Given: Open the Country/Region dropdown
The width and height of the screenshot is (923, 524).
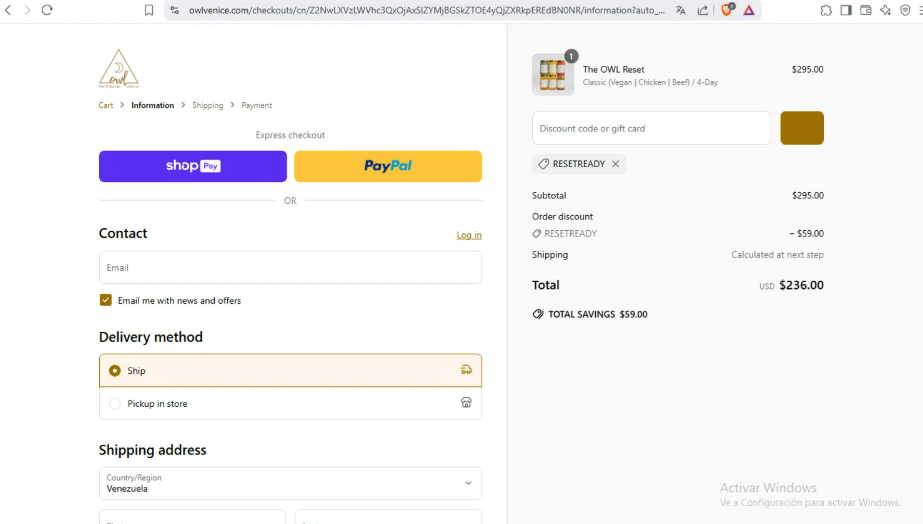Looking at the screenshot, I should point(290,483).
